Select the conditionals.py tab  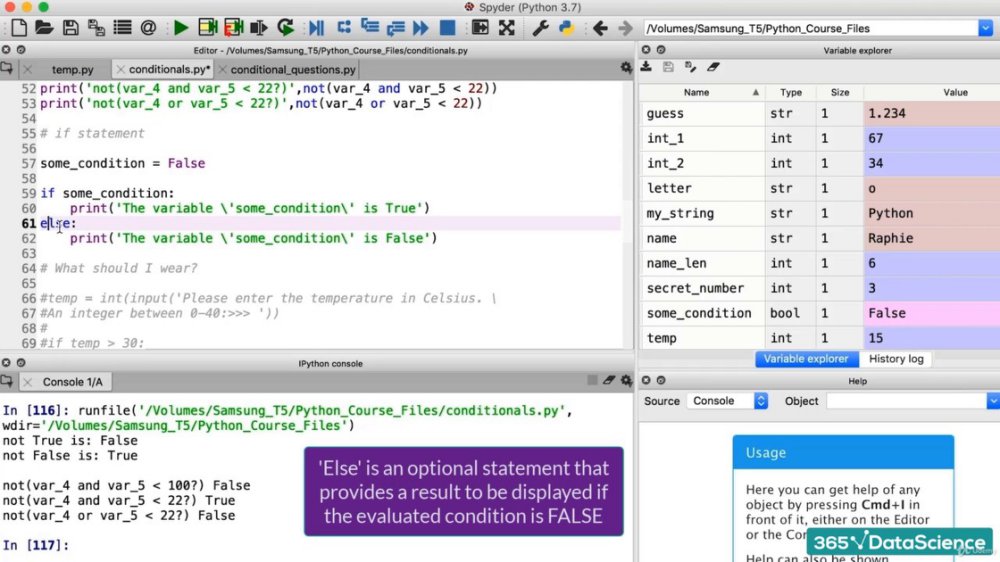pos(167,69)
